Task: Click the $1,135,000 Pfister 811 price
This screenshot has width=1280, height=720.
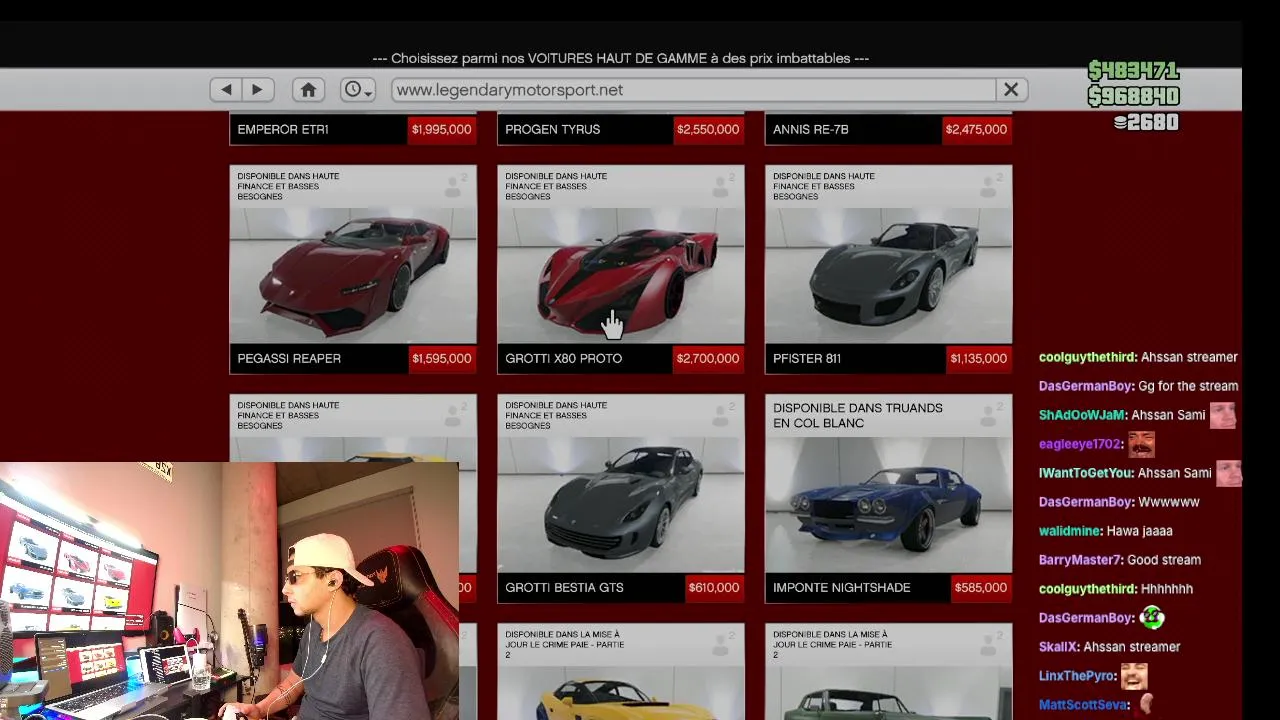Action: coord(978,358)
